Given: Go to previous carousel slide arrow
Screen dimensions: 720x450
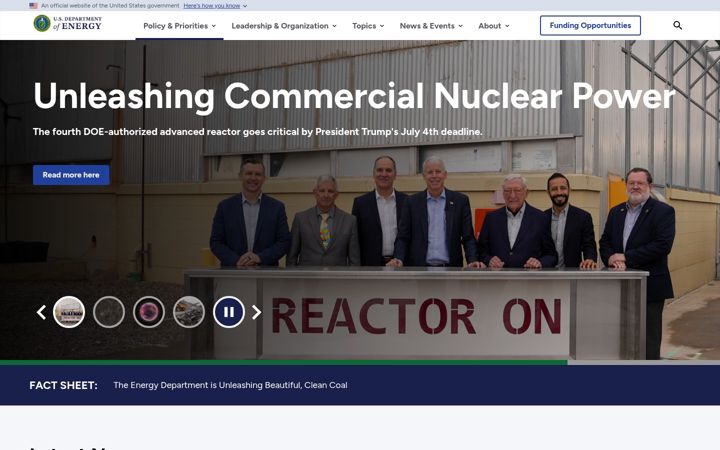Looking at the screenshot, I should pyautogui.click(x=41, y=312).
